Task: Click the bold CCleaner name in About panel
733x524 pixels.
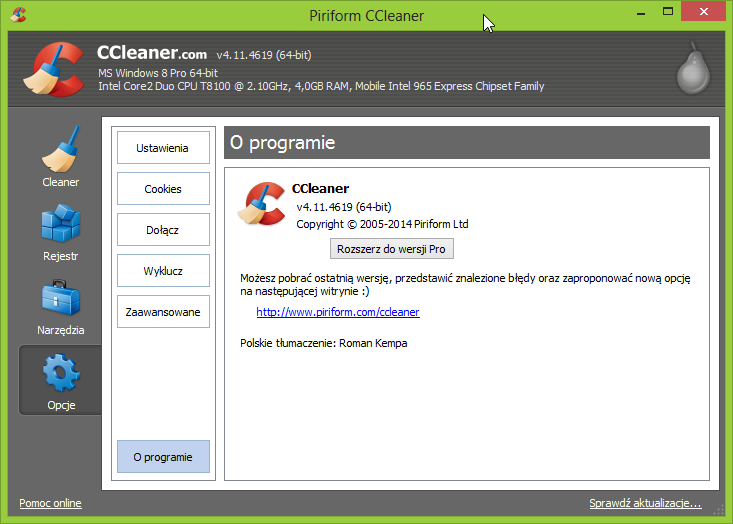Action: pos(320,188)
